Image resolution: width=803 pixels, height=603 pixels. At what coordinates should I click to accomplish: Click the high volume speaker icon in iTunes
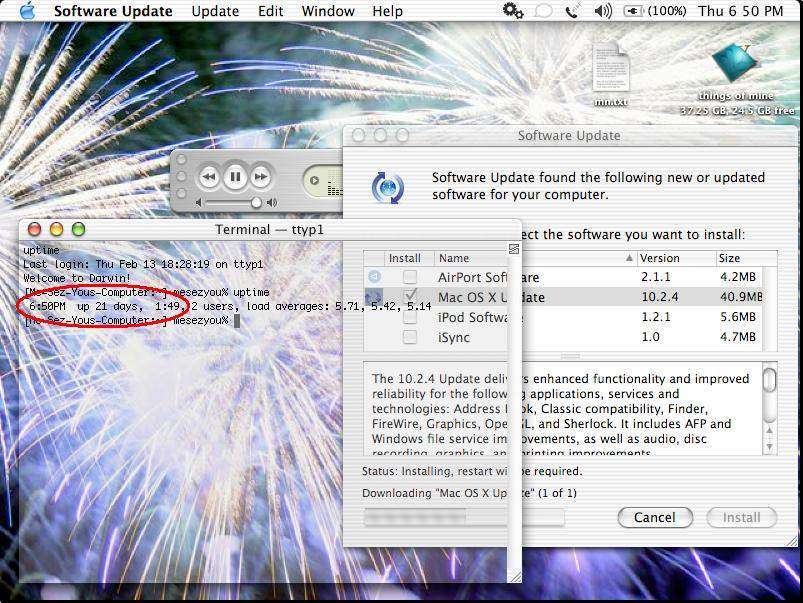click(272, 203)
